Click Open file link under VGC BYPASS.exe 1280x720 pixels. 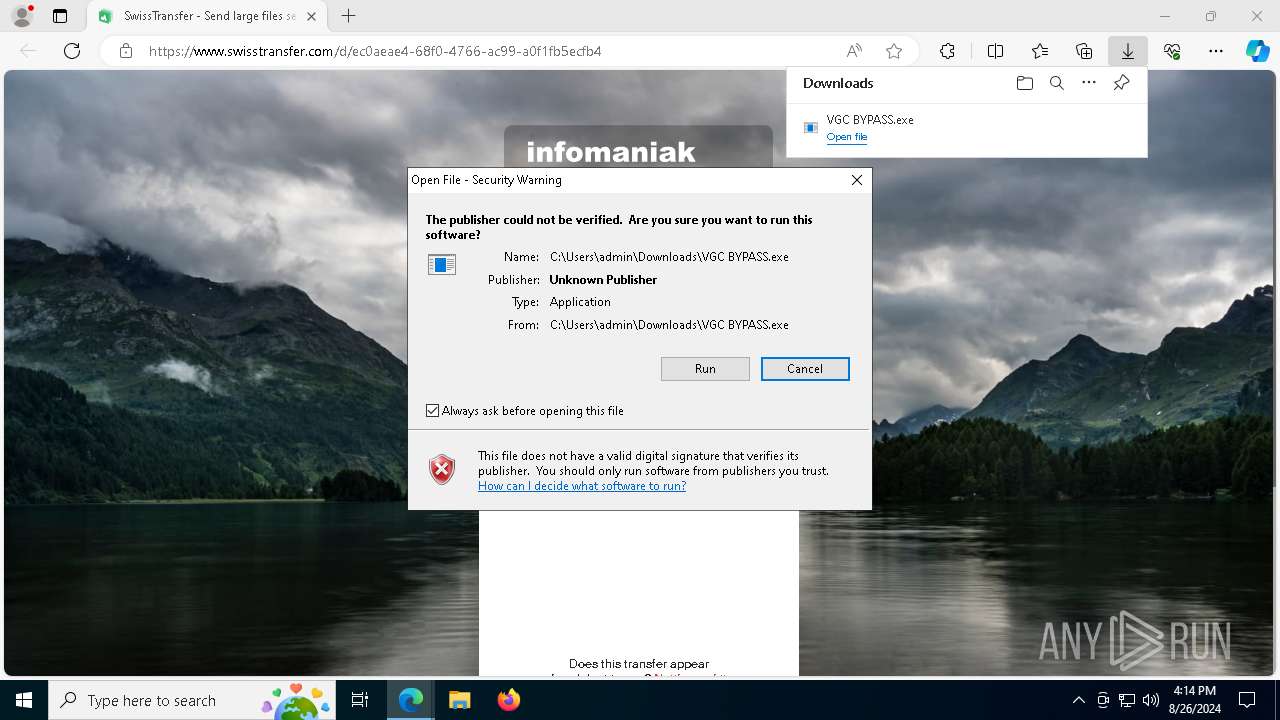pyautogui.click(x=847, y=137)
